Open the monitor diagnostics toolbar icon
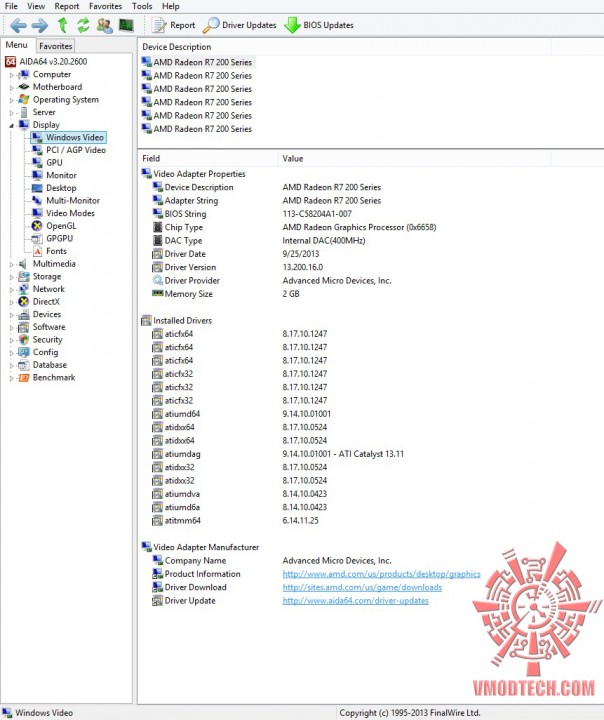 point(126,25)
